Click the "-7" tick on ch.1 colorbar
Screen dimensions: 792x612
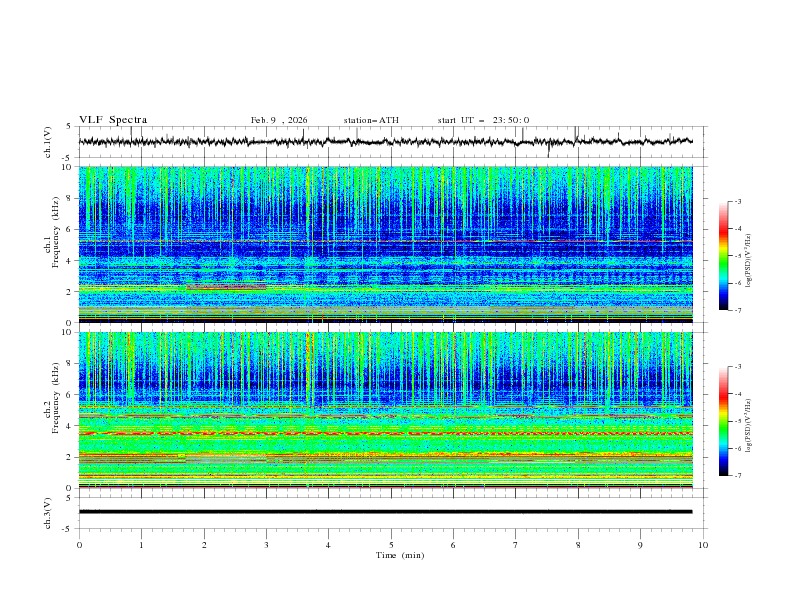tap(737, 310)
